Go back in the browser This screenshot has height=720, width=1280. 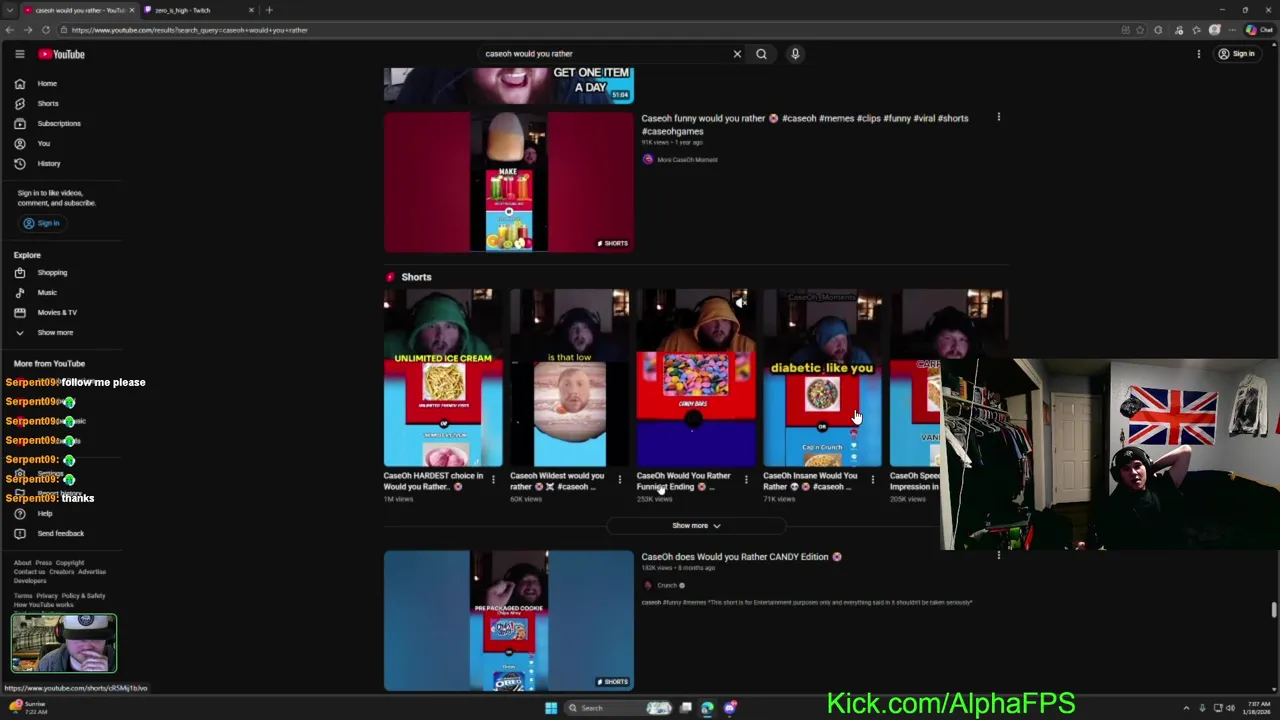[x=9, y=30]
